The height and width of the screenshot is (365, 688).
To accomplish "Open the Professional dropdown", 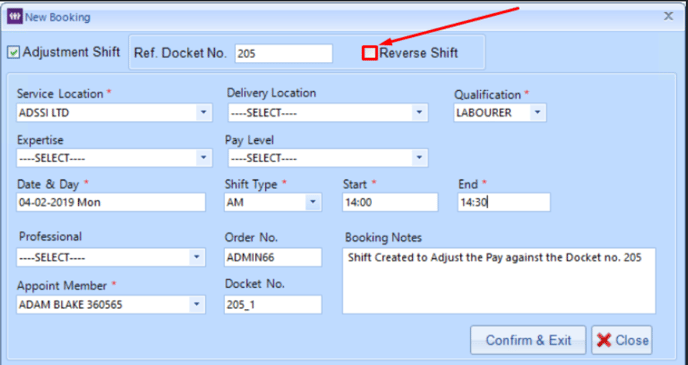I will [196, 257].
